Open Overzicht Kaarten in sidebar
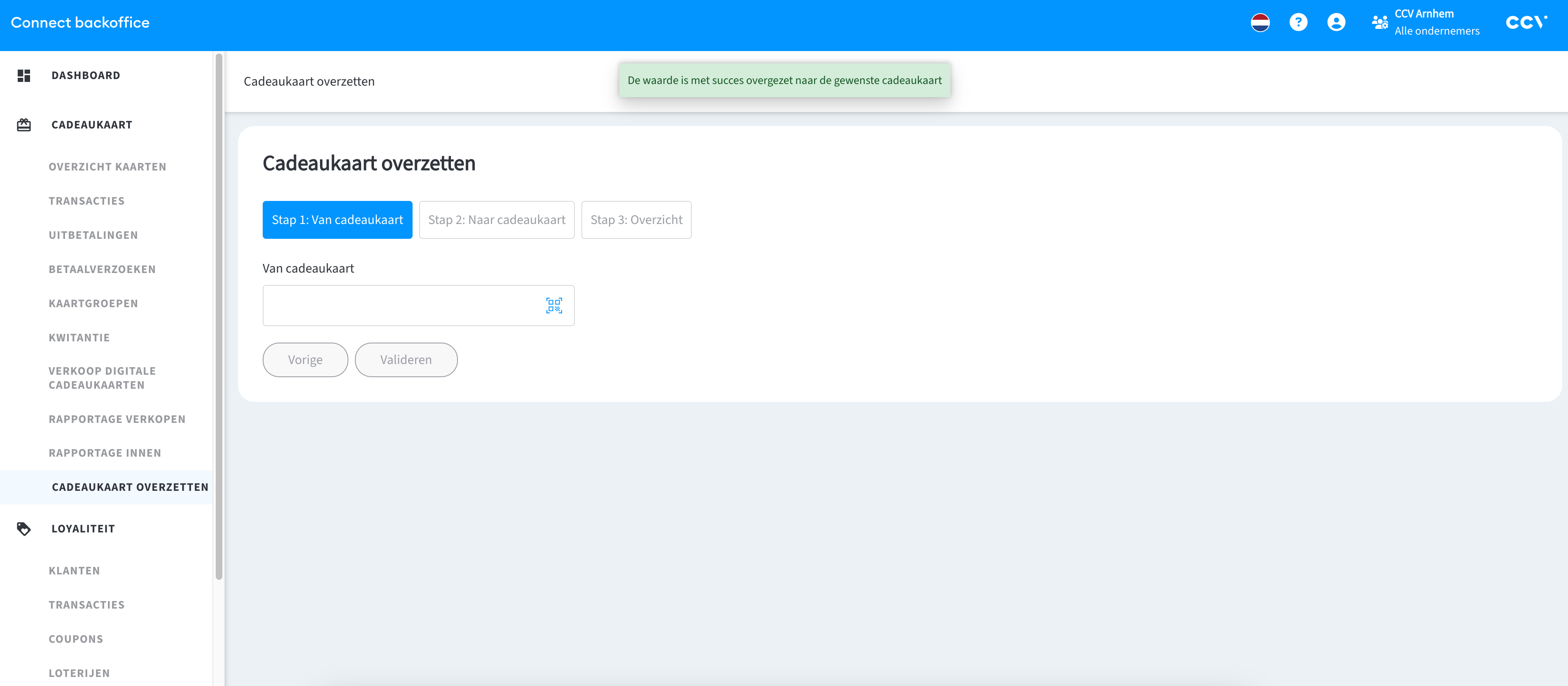The image size is (1568, 686). 107,167
